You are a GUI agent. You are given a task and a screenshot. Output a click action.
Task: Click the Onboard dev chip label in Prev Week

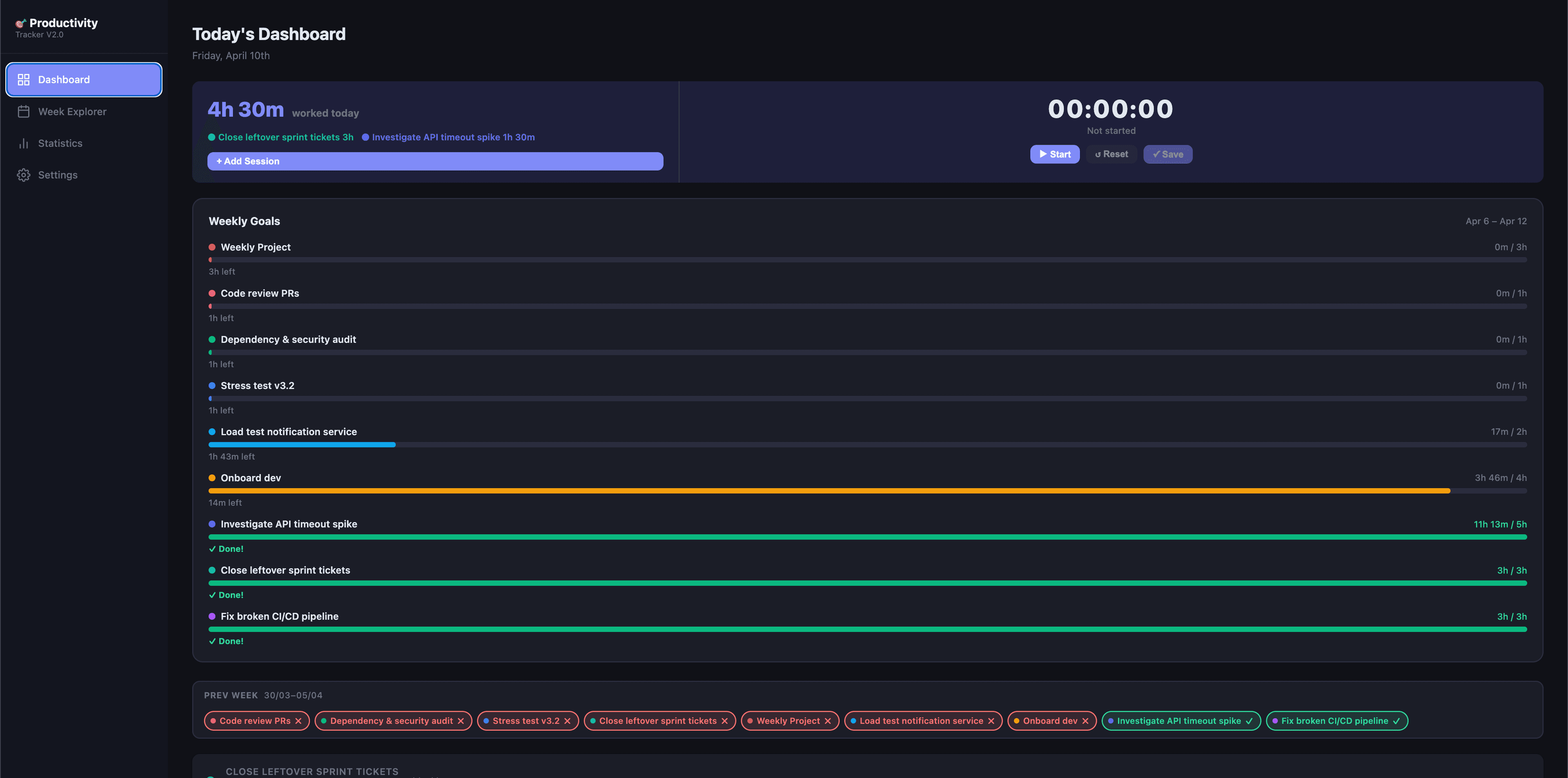(x=1050, y=721)
